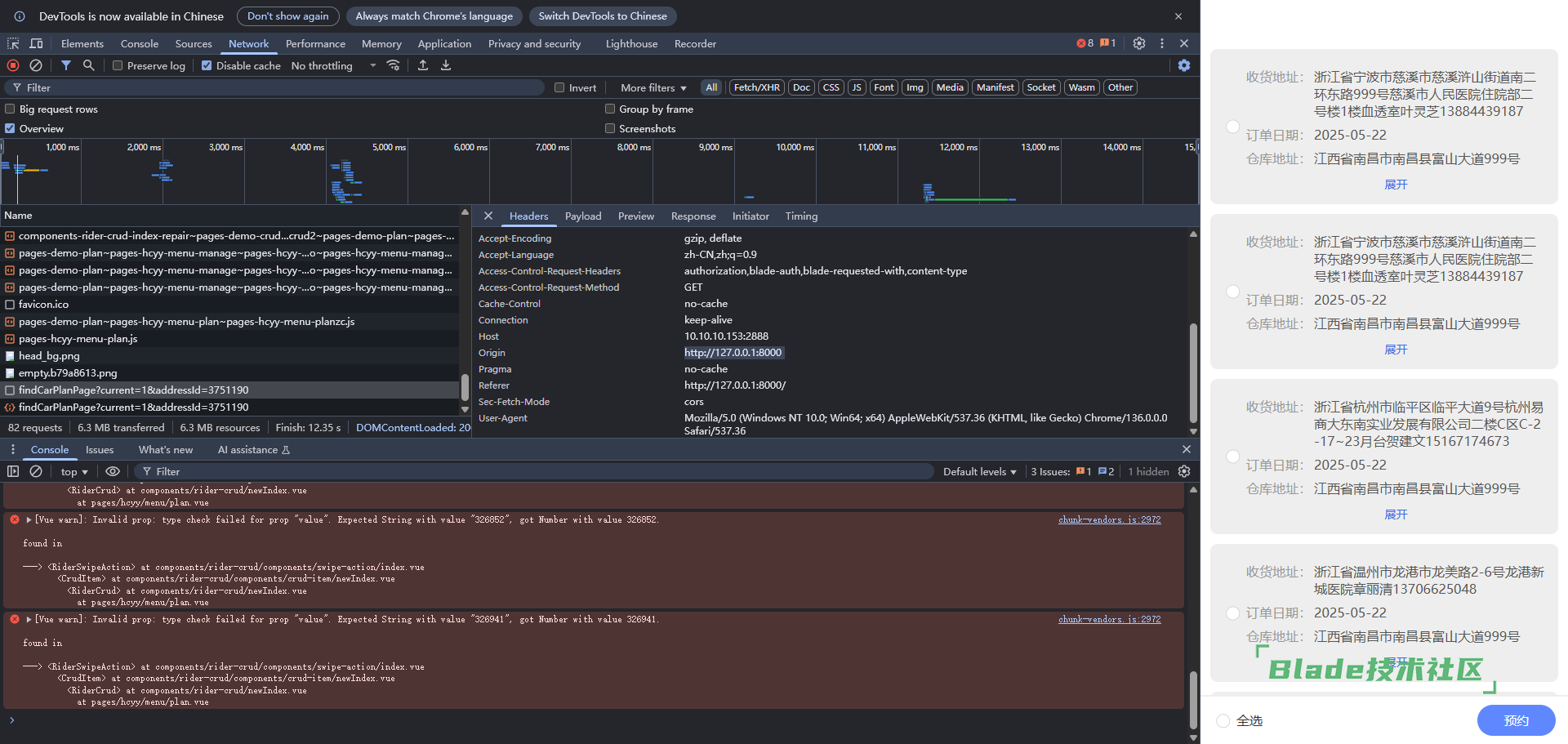Image resolution: width=1568 pixels, height=744 pixels.
Task: Select the pages-hcyy-menu-plan.js request
Action: [229, 338]
